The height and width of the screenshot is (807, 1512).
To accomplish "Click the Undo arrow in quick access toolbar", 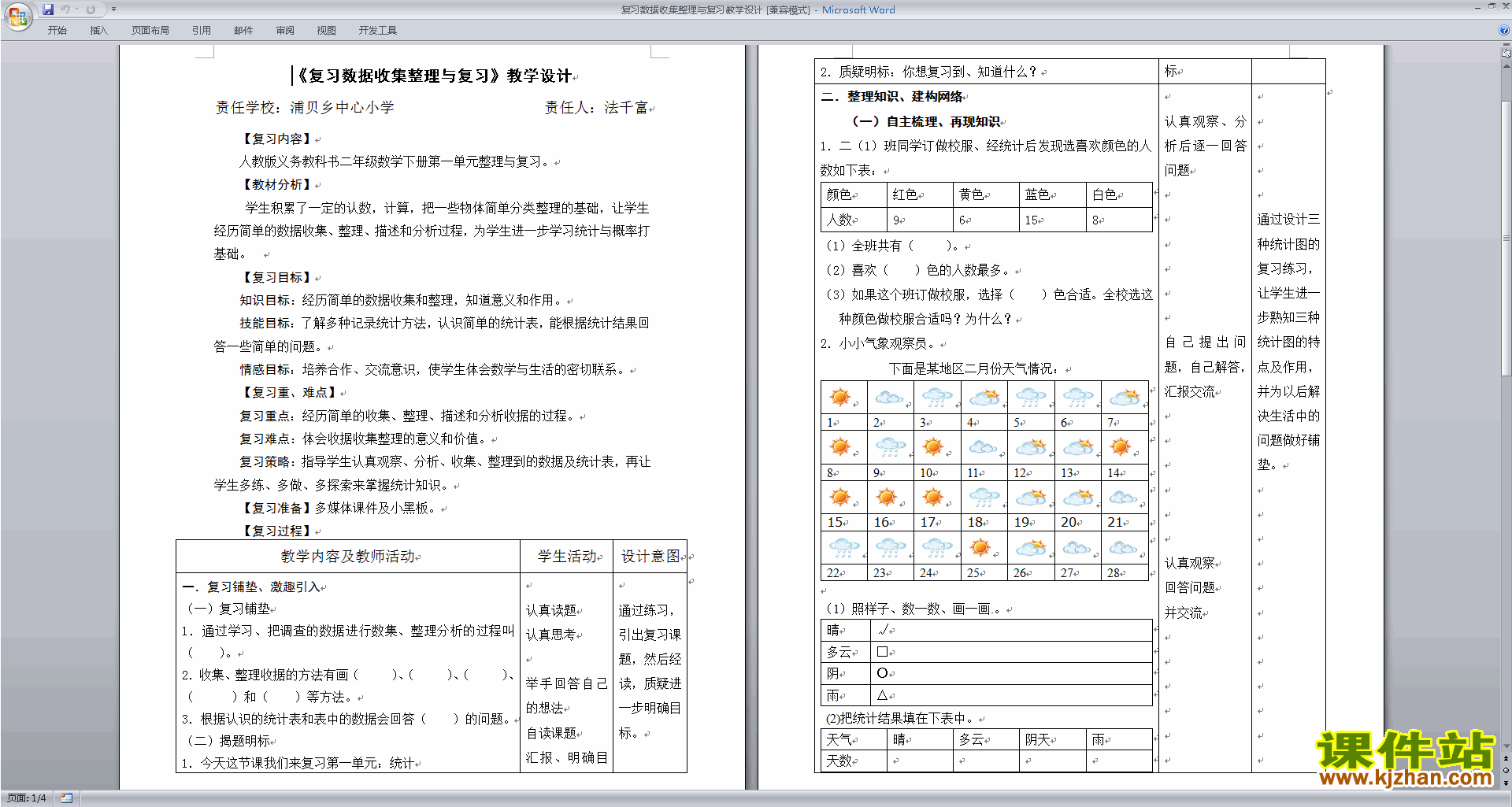I will pos(65,9).
